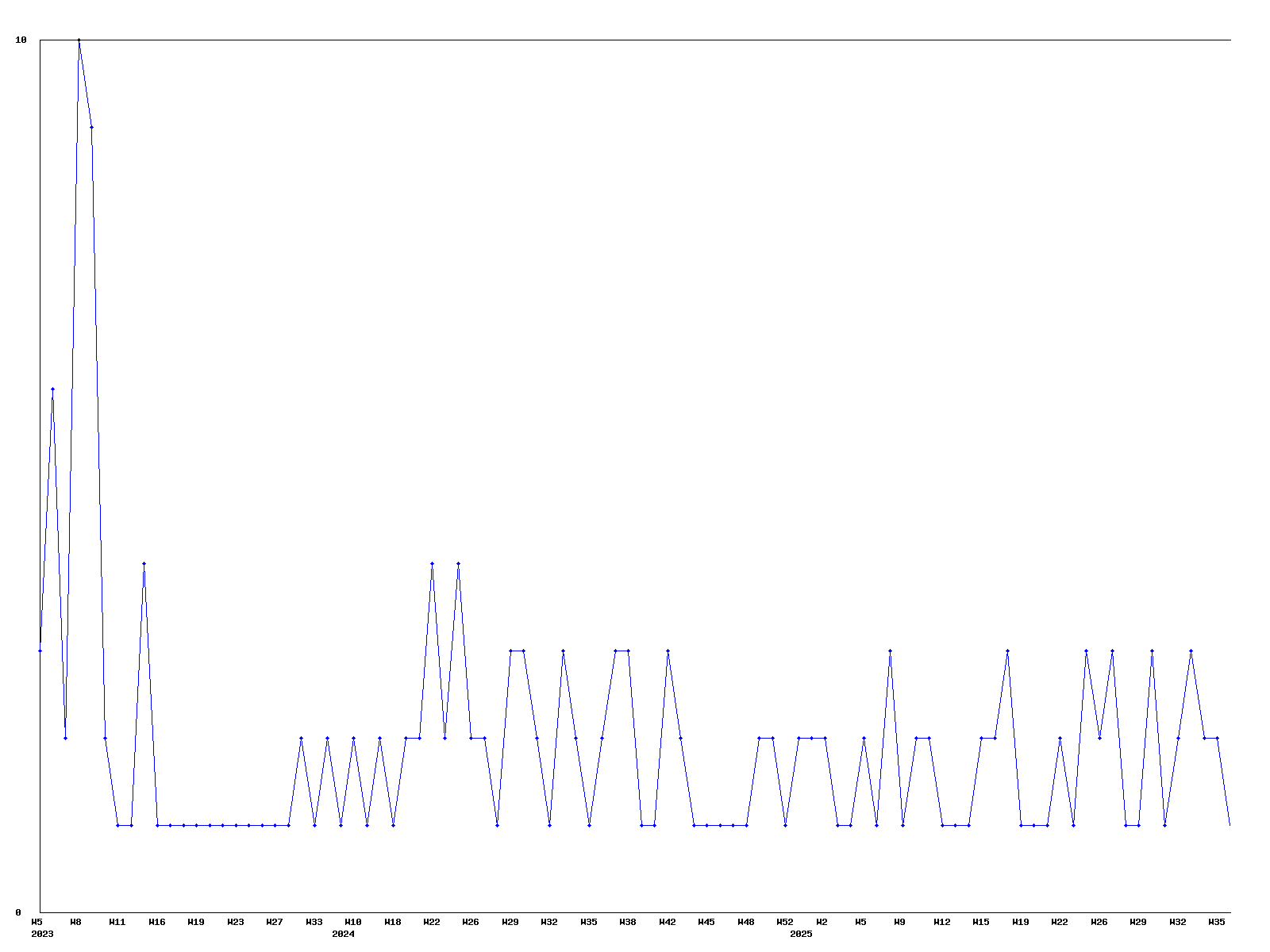
Task: Click the W38 x-axis label
Action: pos(628,922)
